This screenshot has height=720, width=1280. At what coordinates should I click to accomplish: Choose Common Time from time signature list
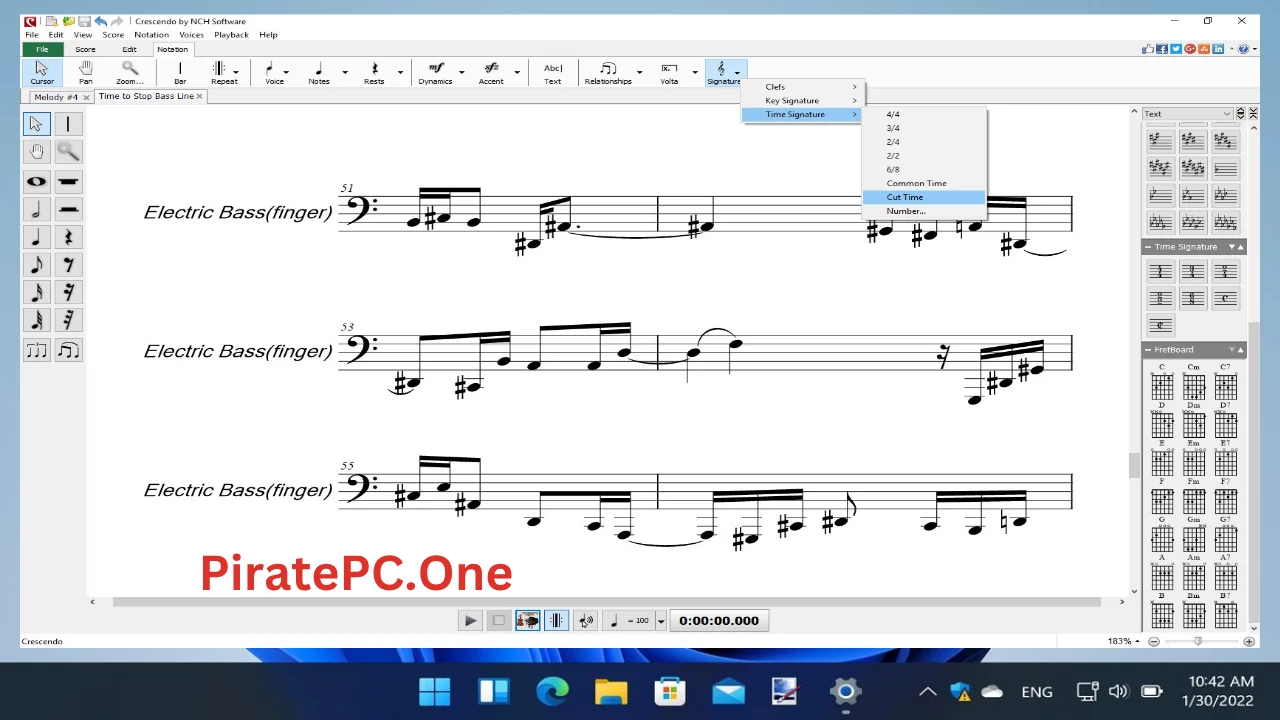click(924, 183)
